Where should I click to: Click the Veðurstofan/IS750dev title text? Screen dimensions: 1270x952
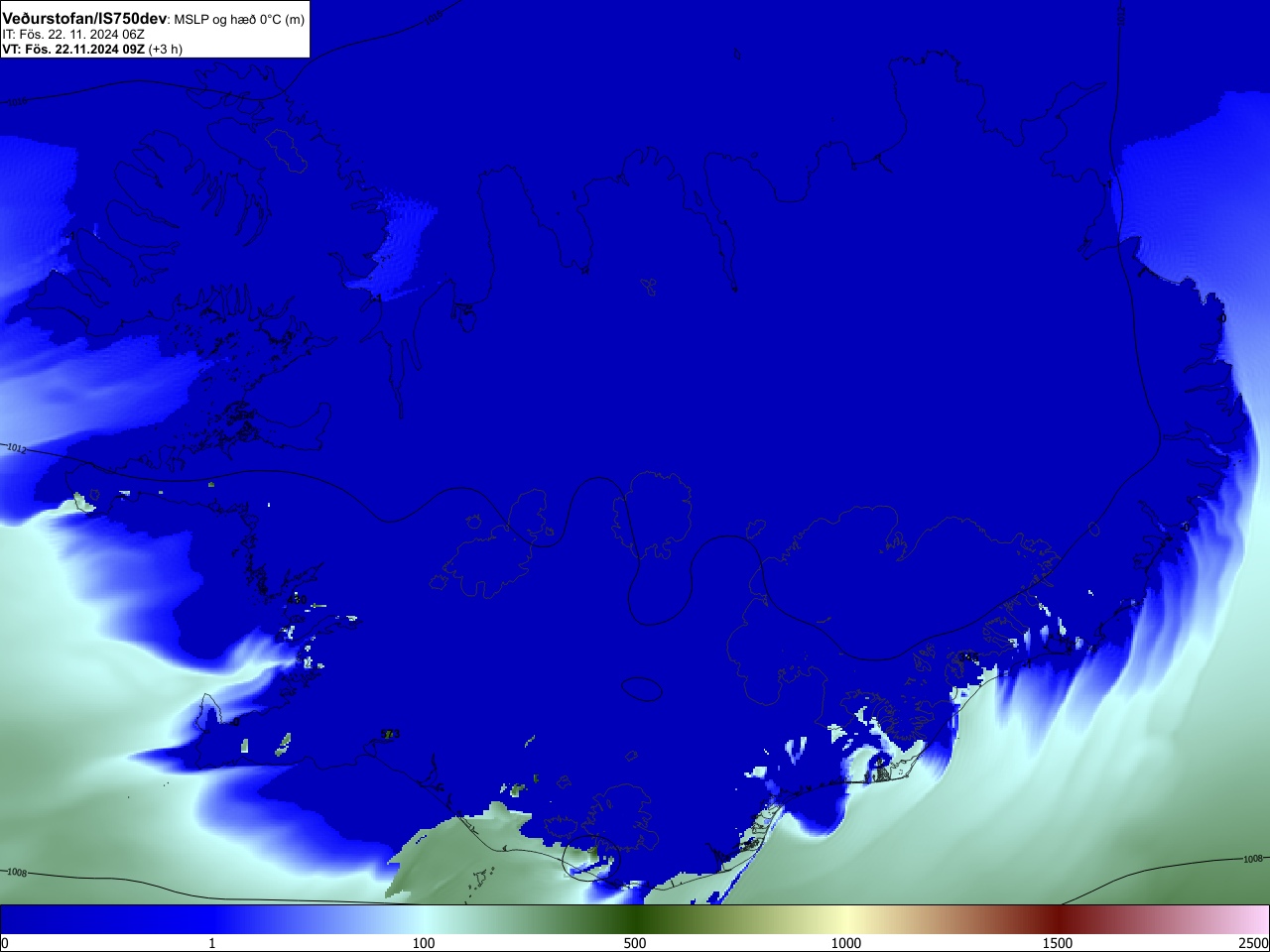point(84,18)
